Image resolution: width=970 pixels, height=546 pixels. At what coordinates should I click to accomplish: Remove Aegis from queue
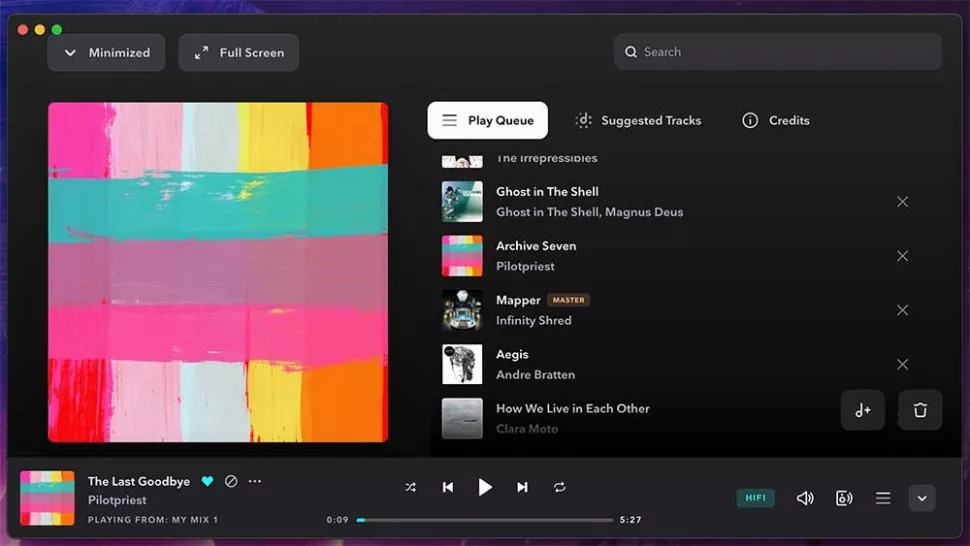(903, 364)
